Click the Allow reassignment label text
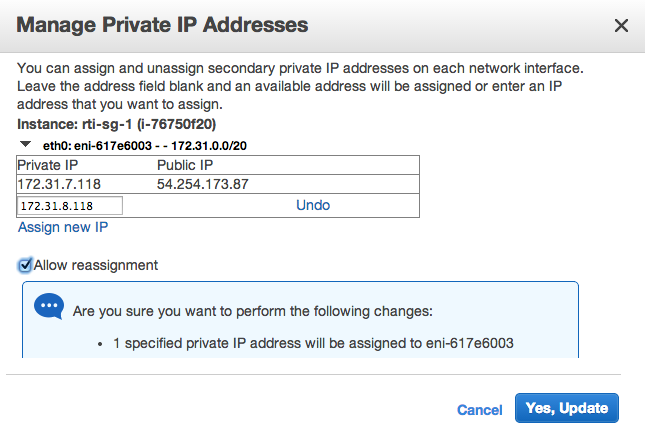Screen dimensions: 645x434 pyautogui.click(x=96, y=265)
